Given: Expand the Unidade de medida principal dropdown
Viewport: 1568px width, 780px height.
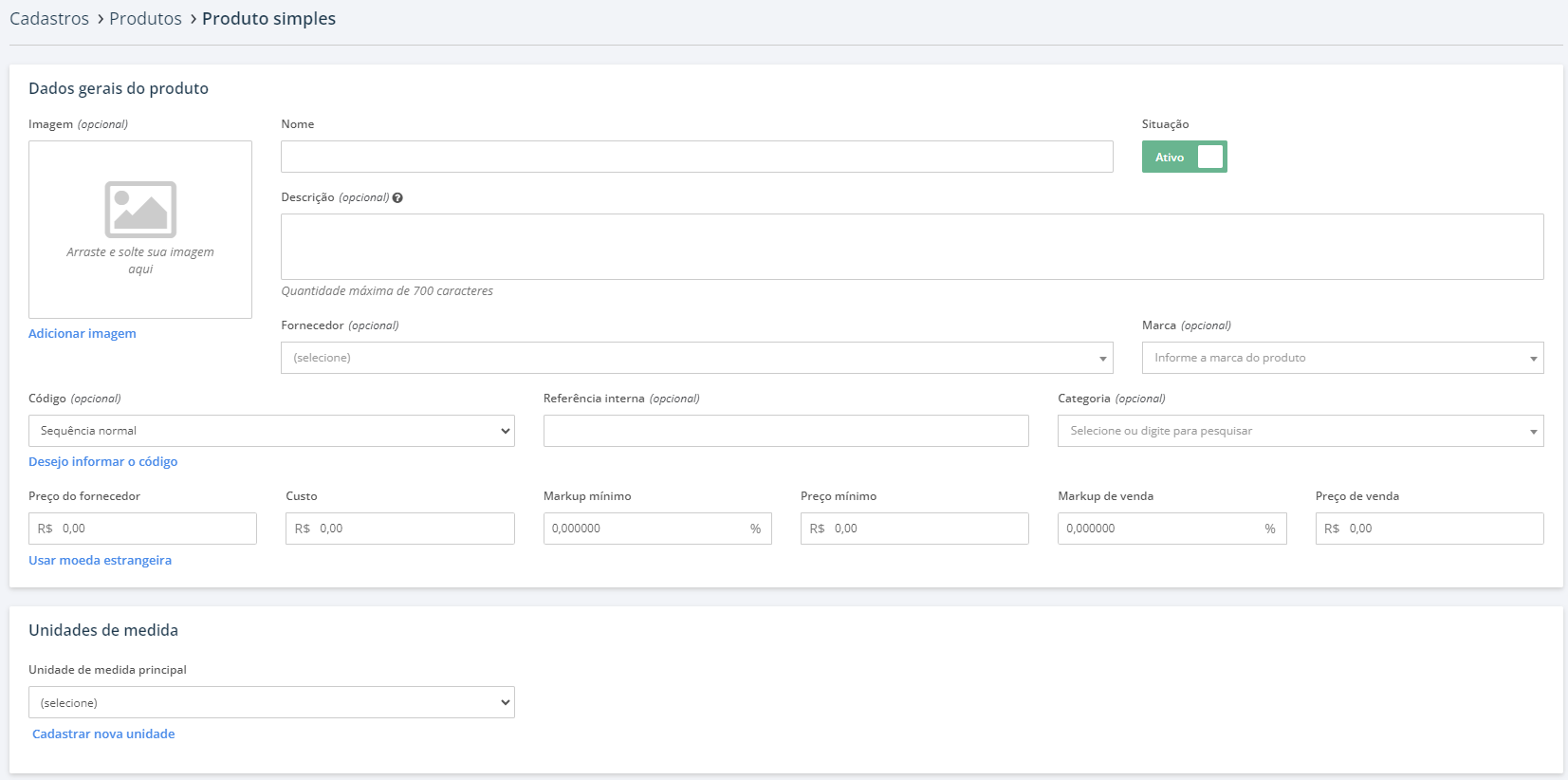Looking at the screenshot, I should pos(271,702).
